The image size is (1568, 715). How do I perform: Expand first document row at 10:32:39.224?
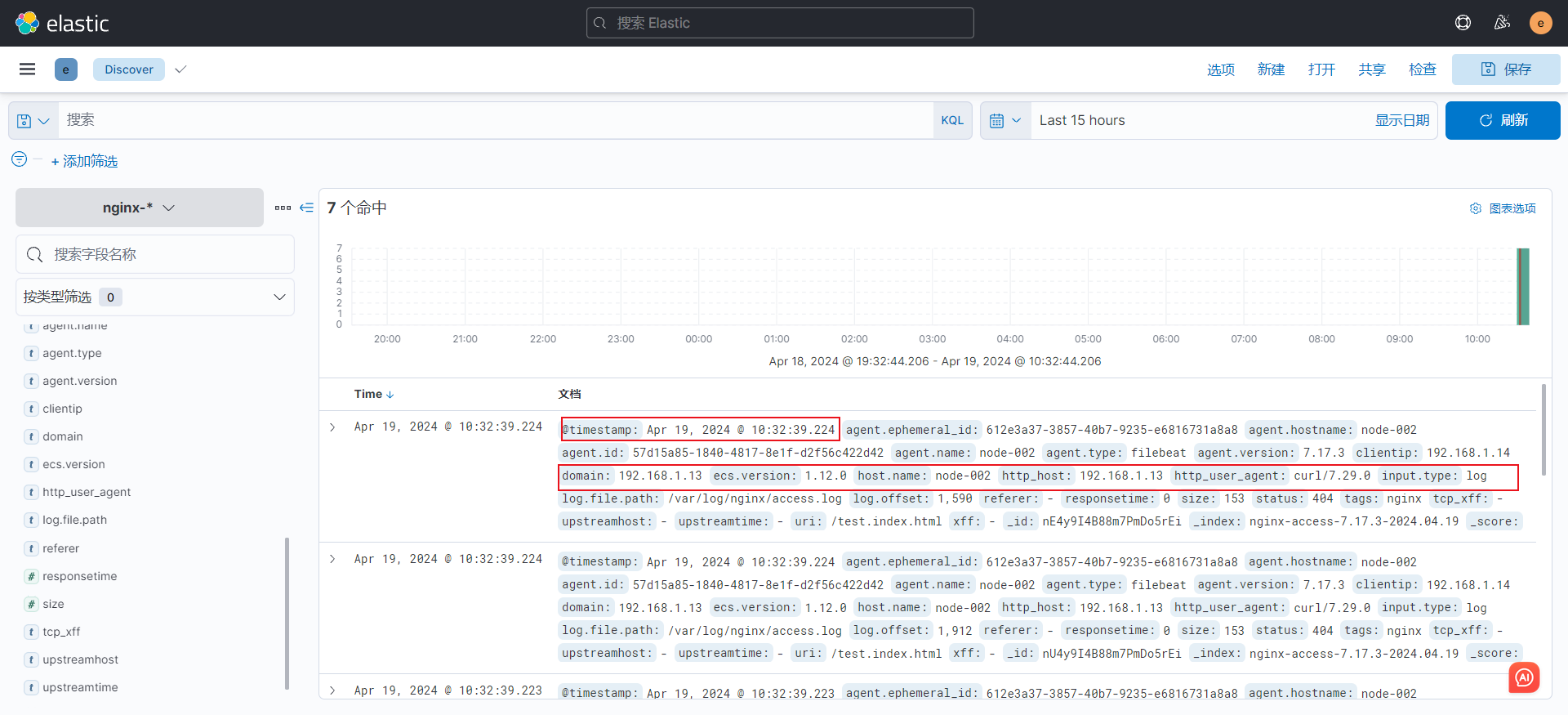click(x=332, y=427)
